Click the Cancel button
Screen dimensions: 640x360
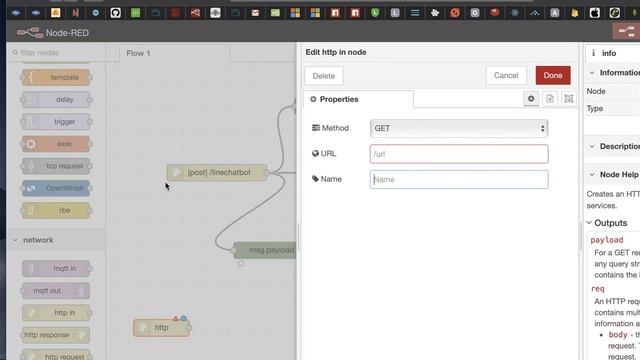pos(506,76)
